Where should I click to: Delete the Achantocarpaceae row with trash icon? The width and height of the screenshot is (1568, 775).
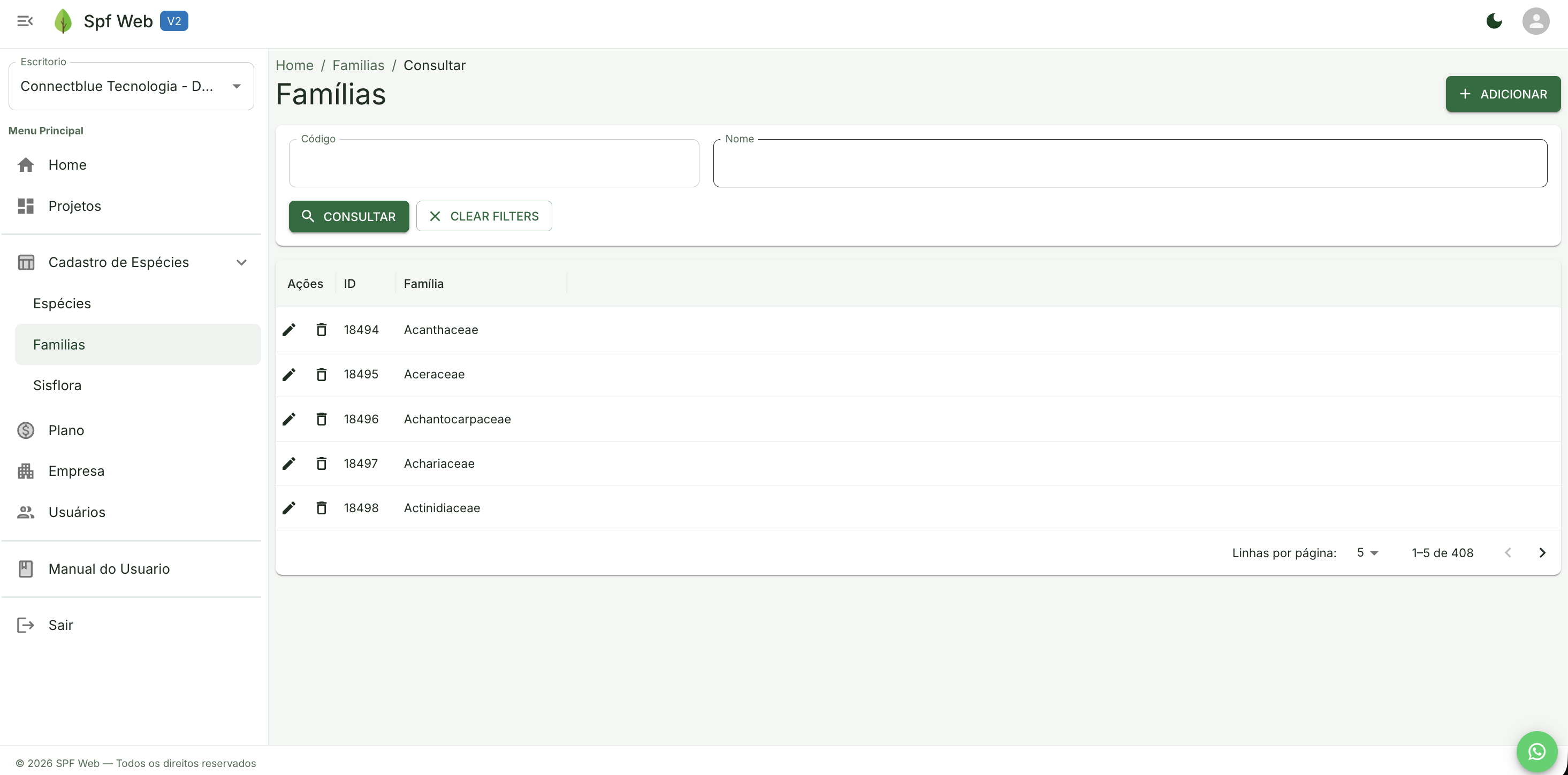click(322, 419)
